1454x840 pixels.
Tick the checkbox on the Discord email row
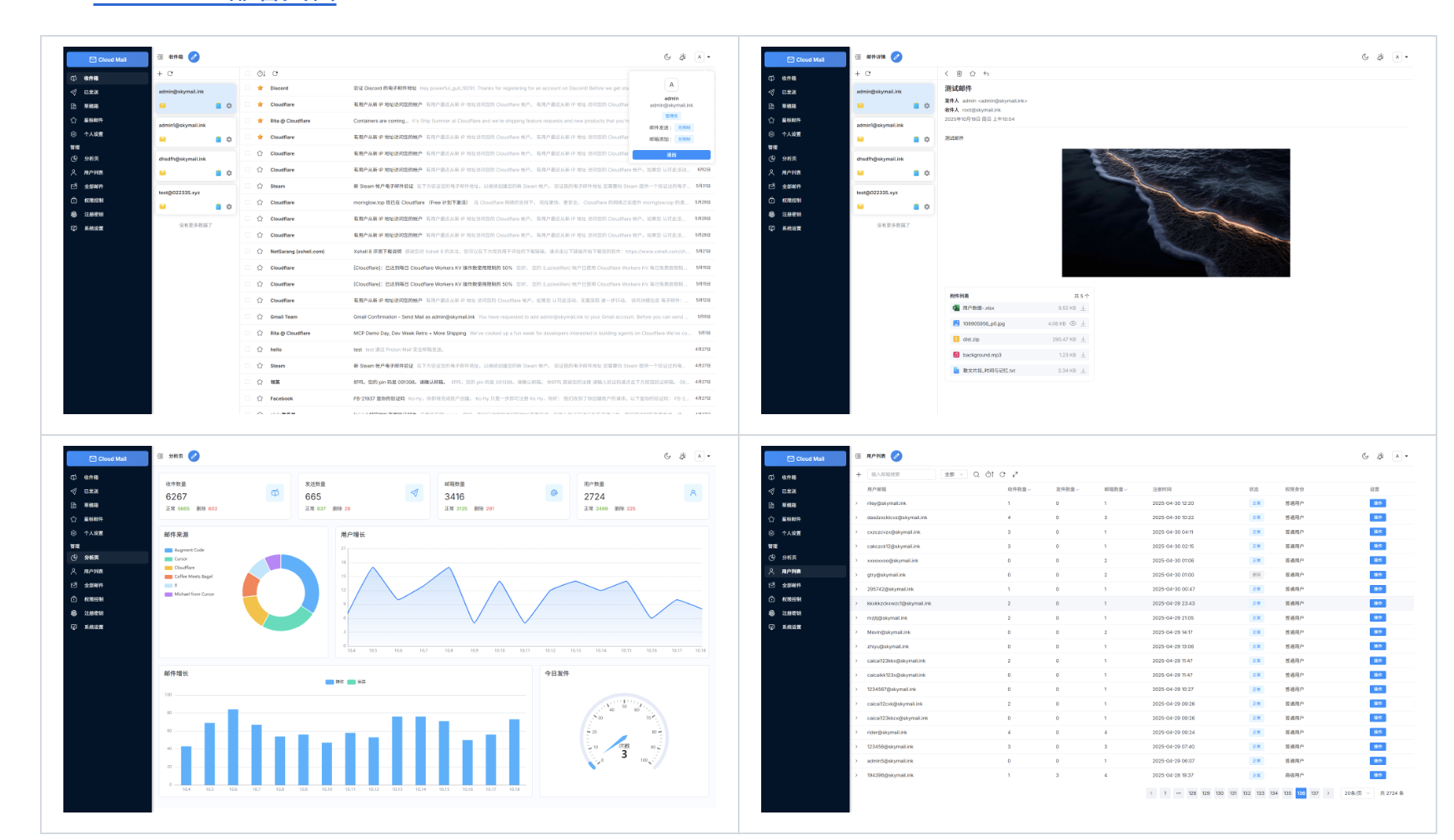(248, 87)
